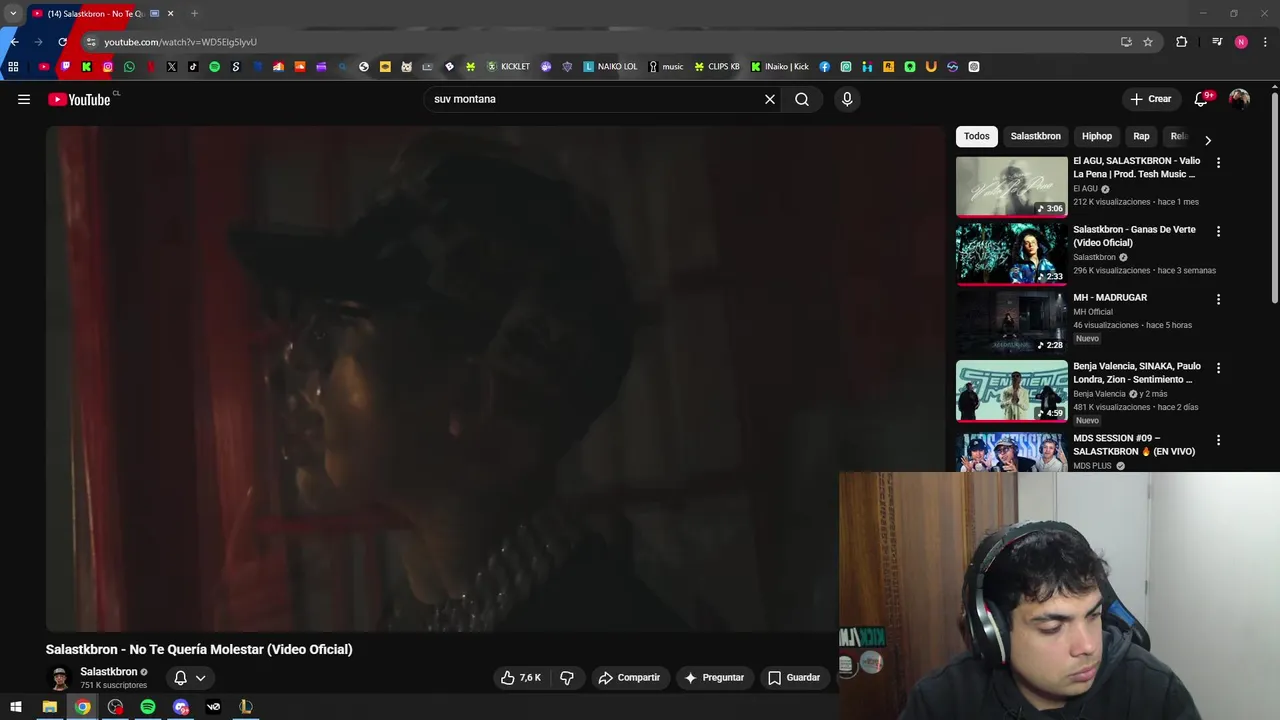Open options for 'Ganas De Verte' video
Screen dimensions: 1280x720
(x=1218, y=231)
